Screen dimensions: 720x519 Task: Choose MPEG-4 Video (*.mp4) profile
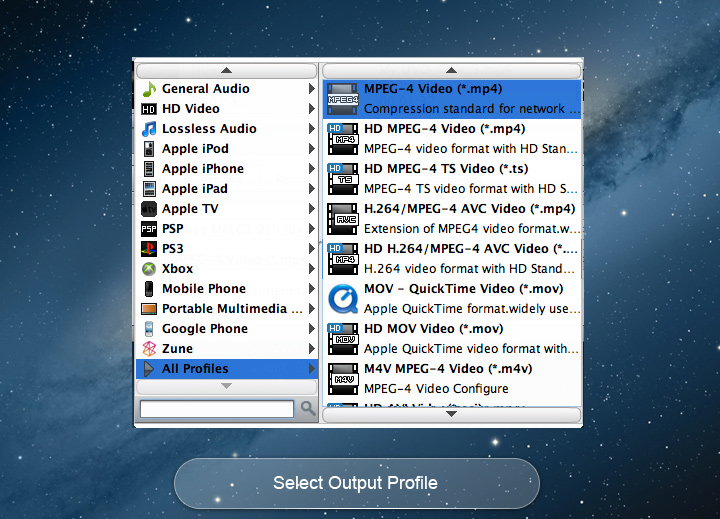coord(452,99)
